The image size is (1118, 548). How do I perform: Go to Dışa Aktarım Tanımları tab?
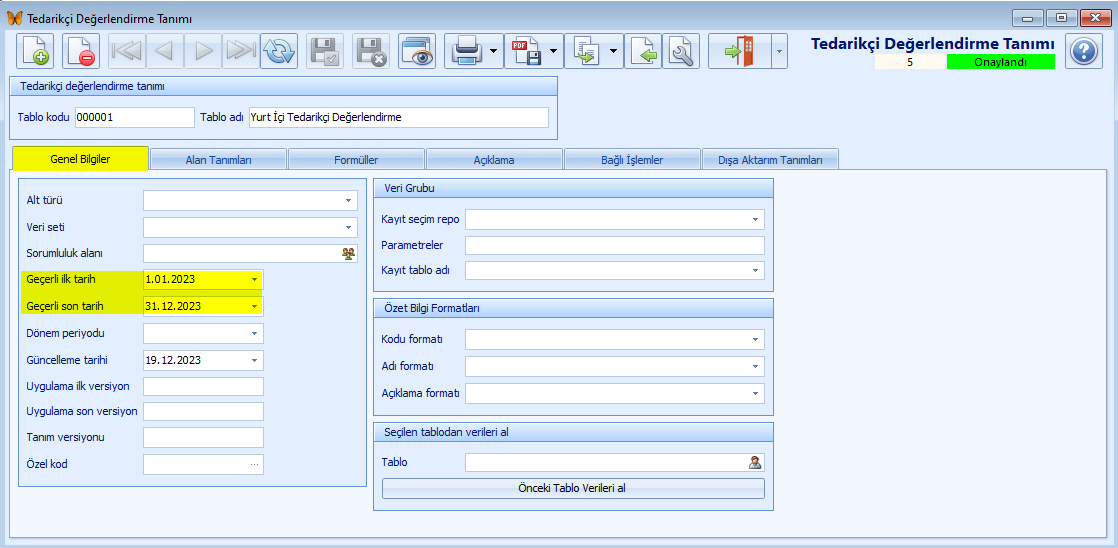click(x=770, y=160)
